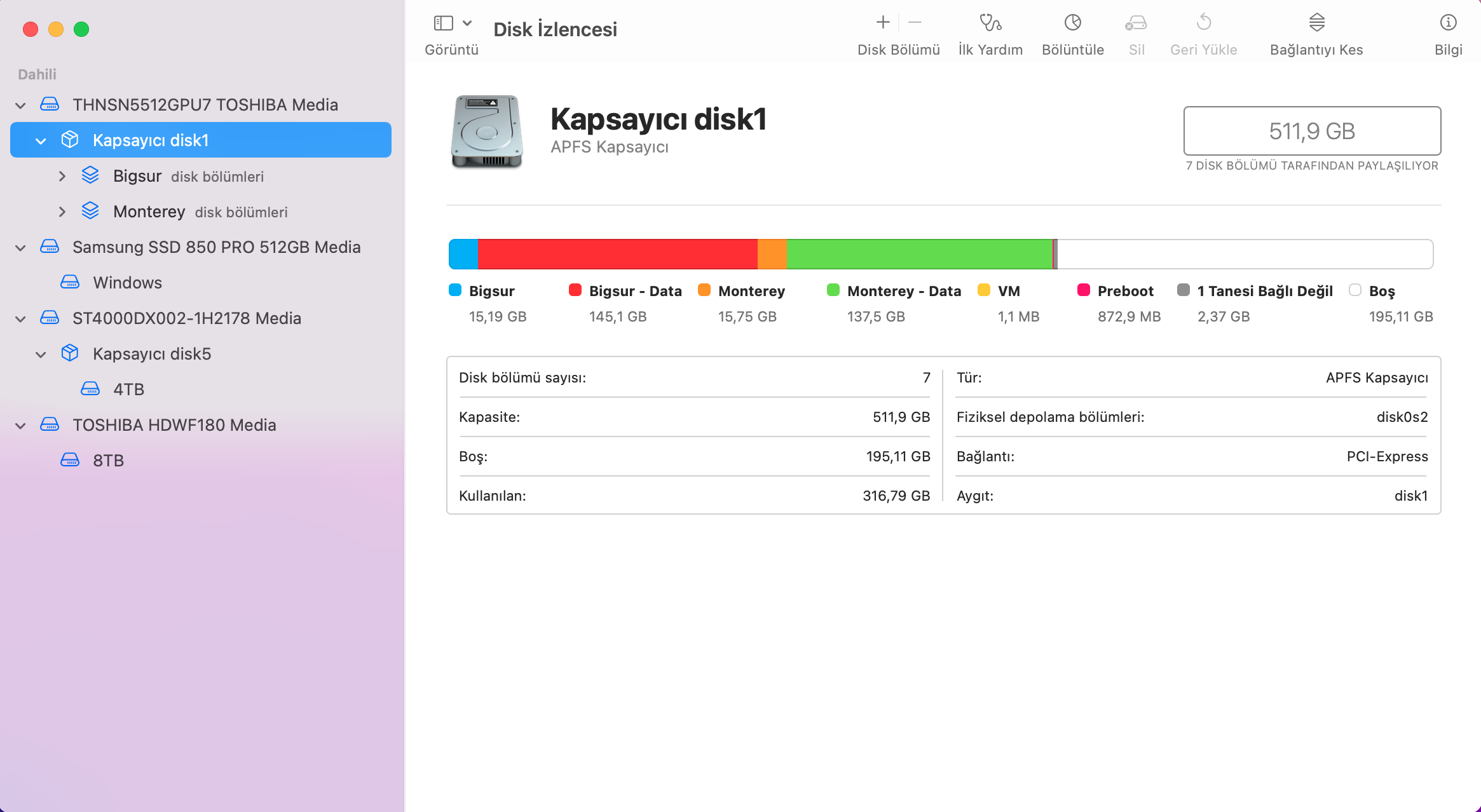Click the plus add volume icon
Screen dimensions: 1481x812
click(883, 23)
